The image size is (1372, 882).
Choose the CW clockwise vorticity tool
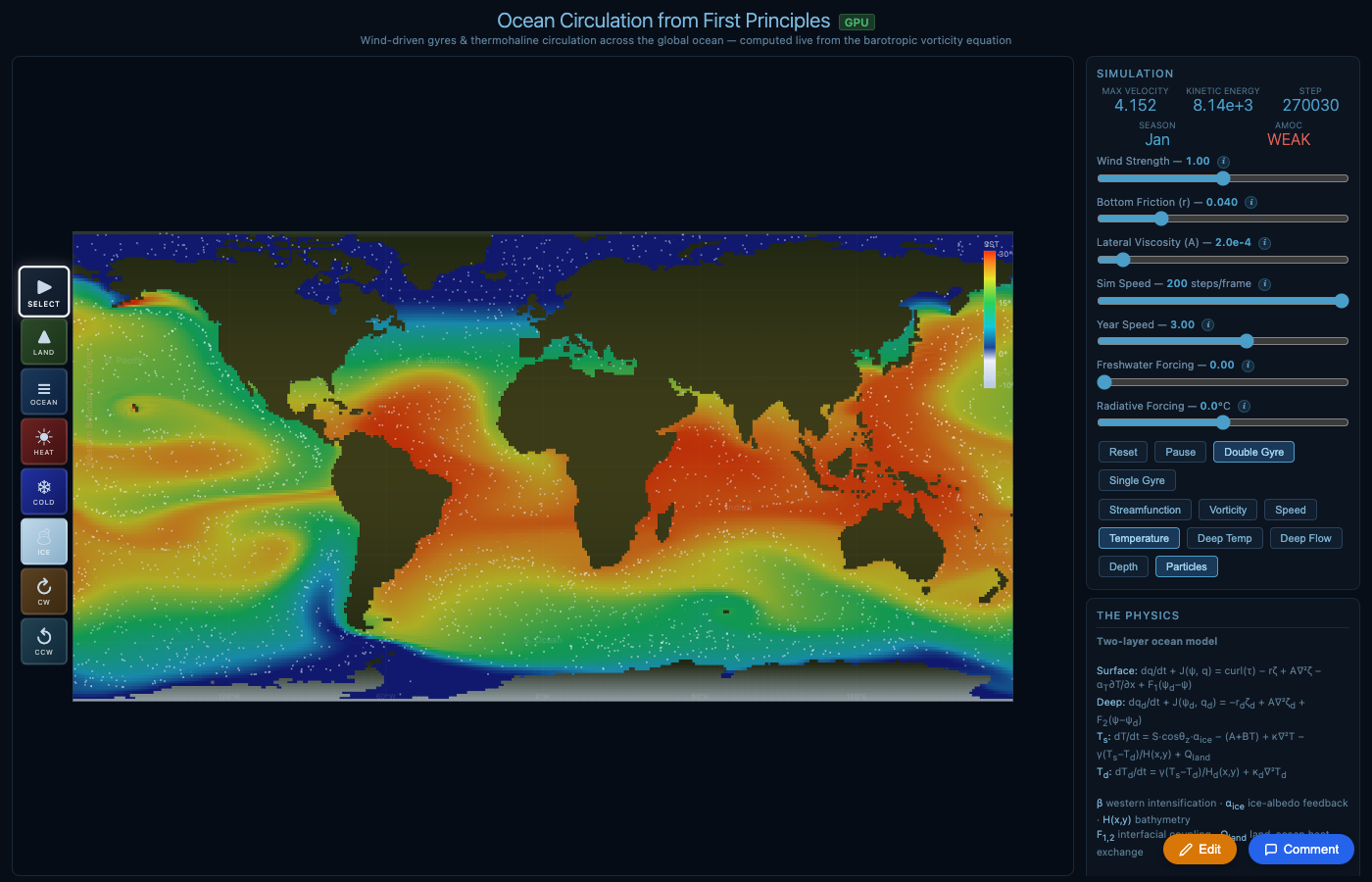click(43, 591)
